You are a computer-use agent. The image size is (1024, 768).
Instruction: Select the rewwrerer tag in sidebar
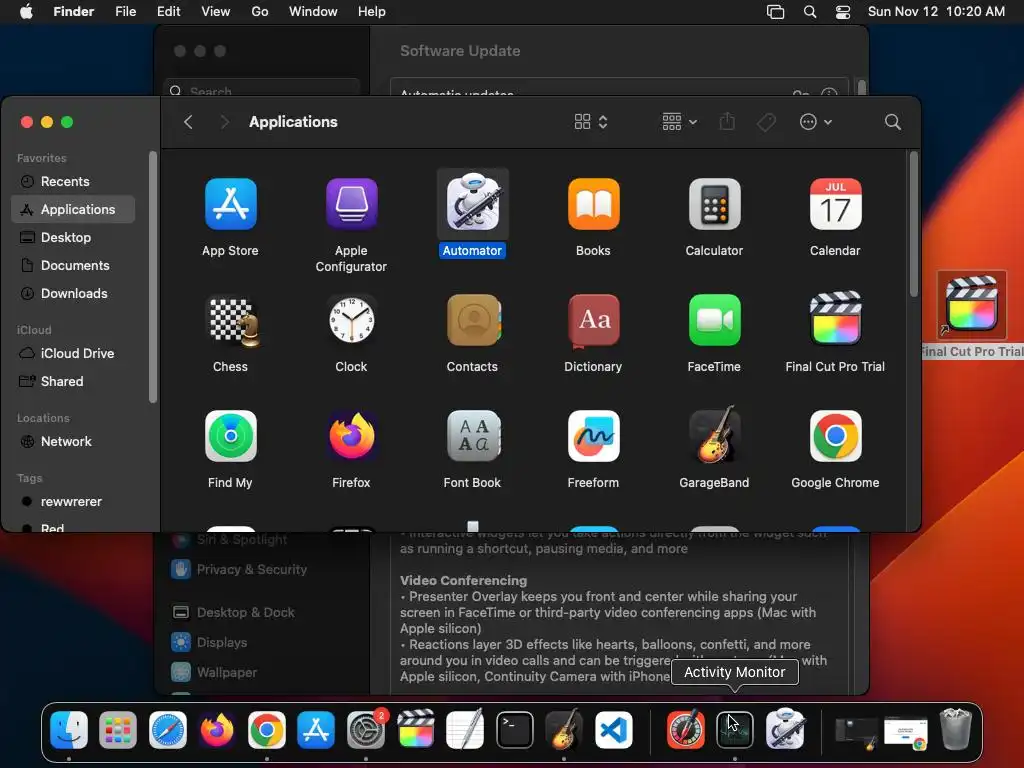click(73, 502)
